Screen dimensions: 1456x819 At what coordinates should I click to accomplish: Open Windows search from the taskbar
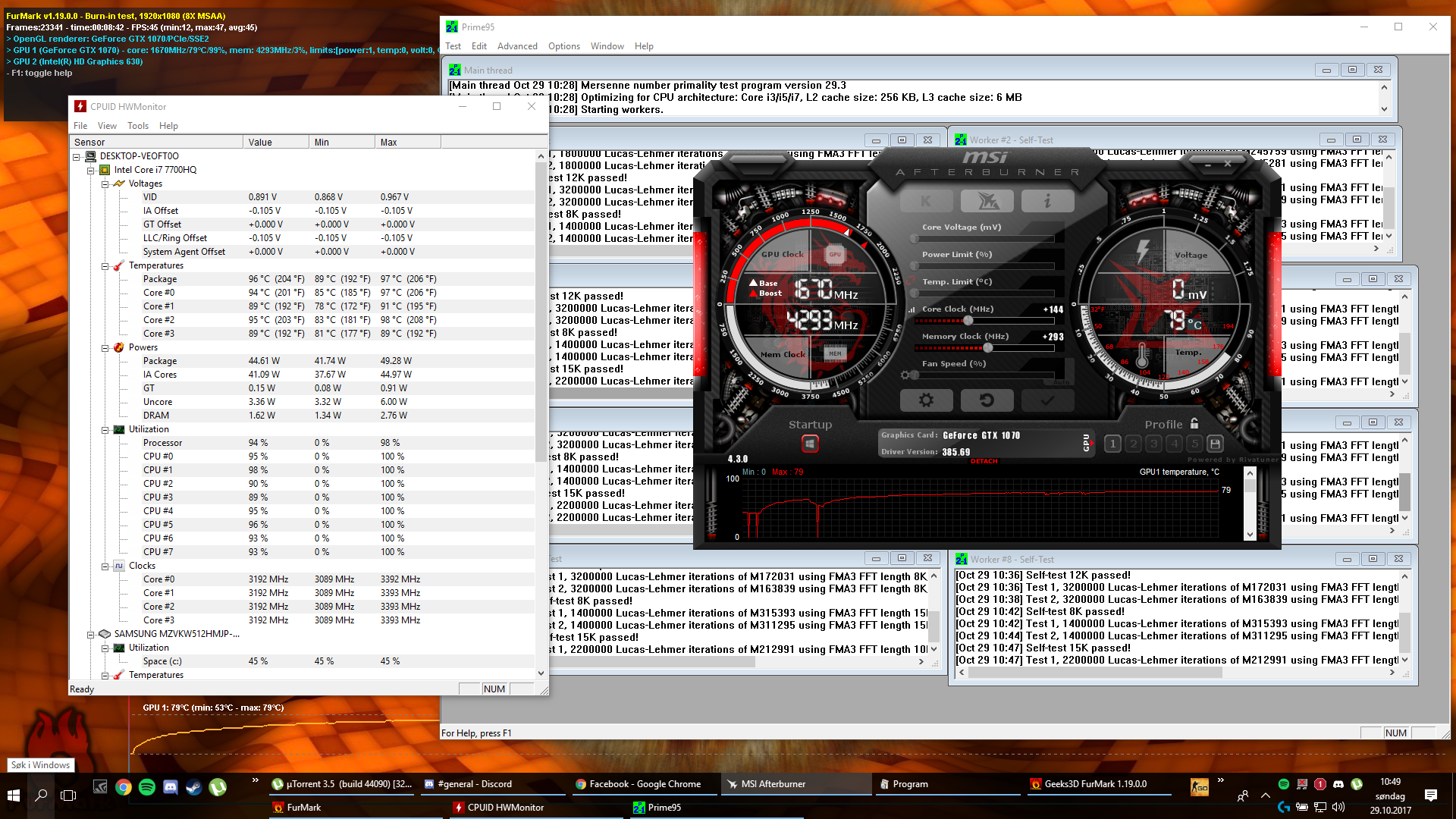pyautogui.click(x=41, y=795)
